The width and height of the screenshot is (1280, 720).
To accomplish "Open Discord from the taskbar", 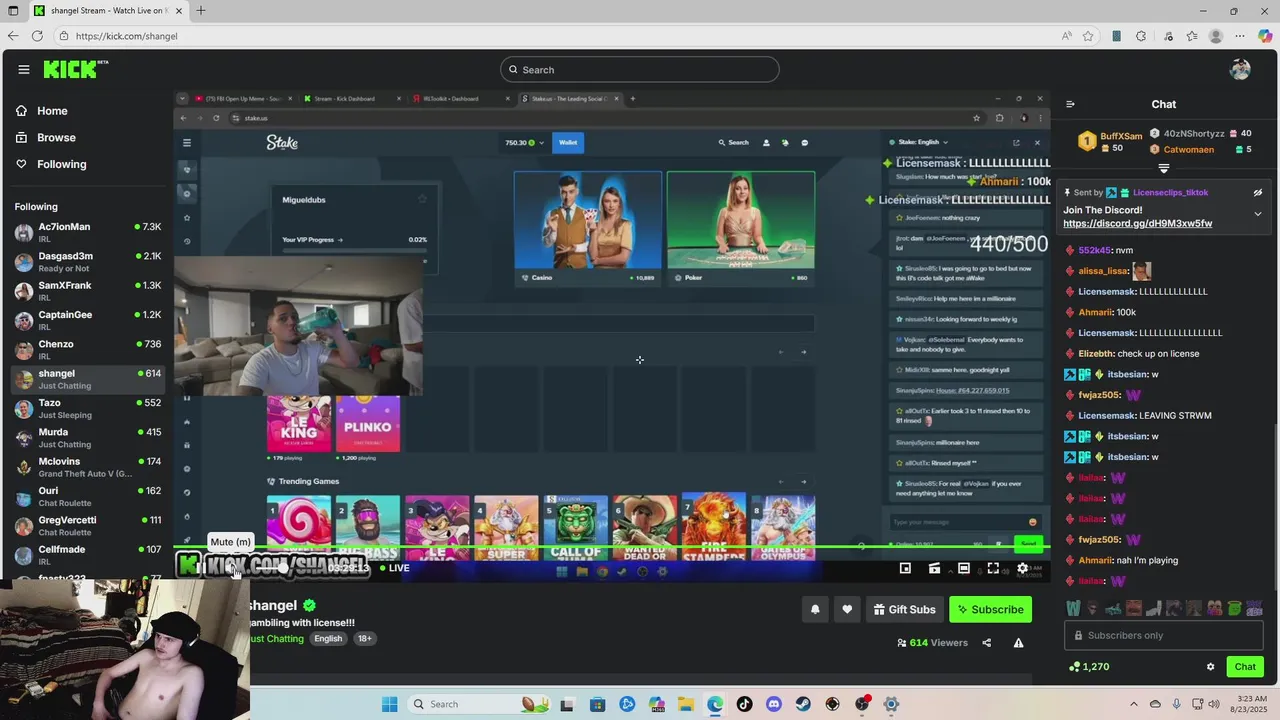I will pos(773,704).
